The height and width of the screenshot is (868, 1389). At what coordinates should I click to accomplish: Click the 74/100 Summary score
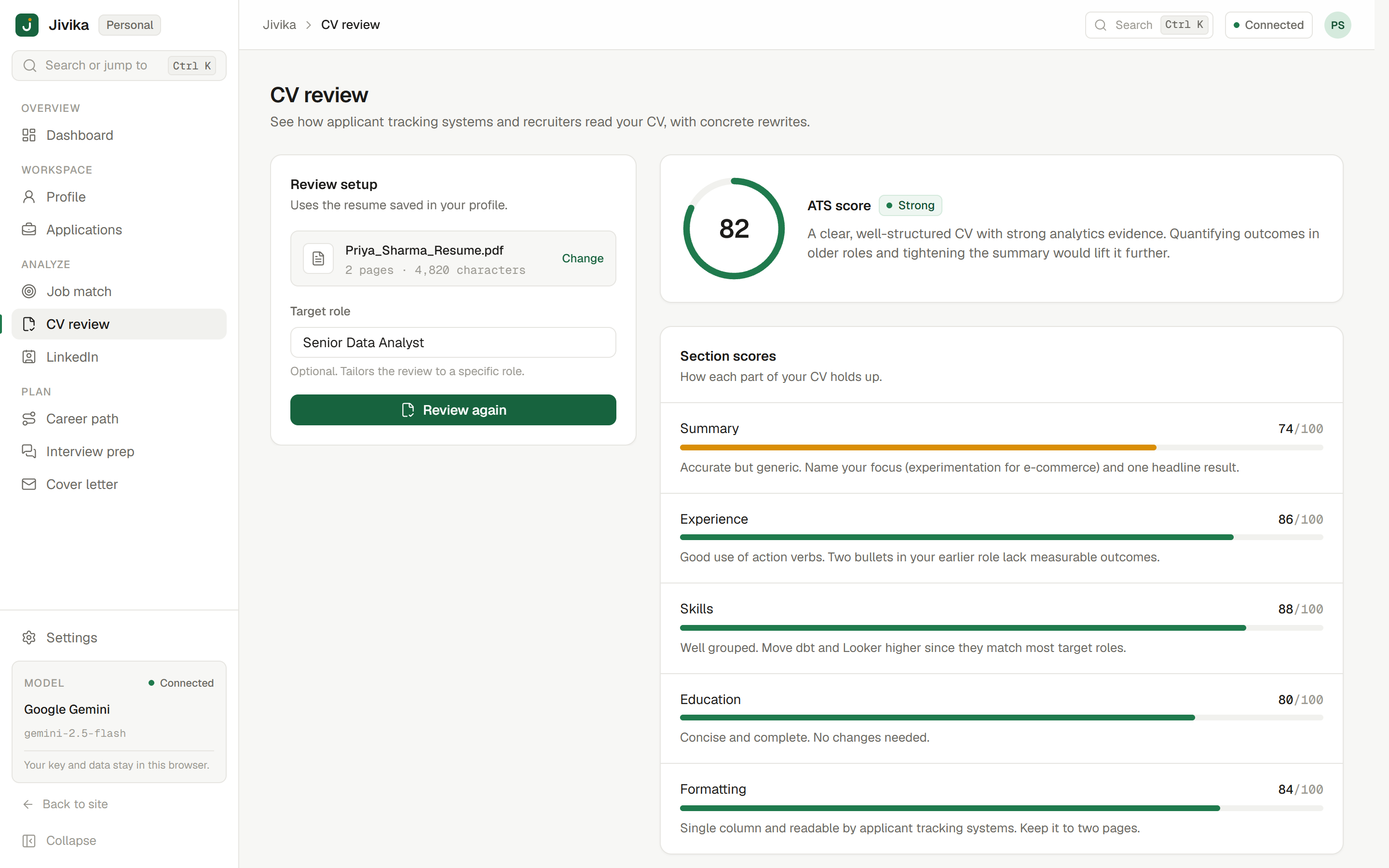click(1300, 428)
